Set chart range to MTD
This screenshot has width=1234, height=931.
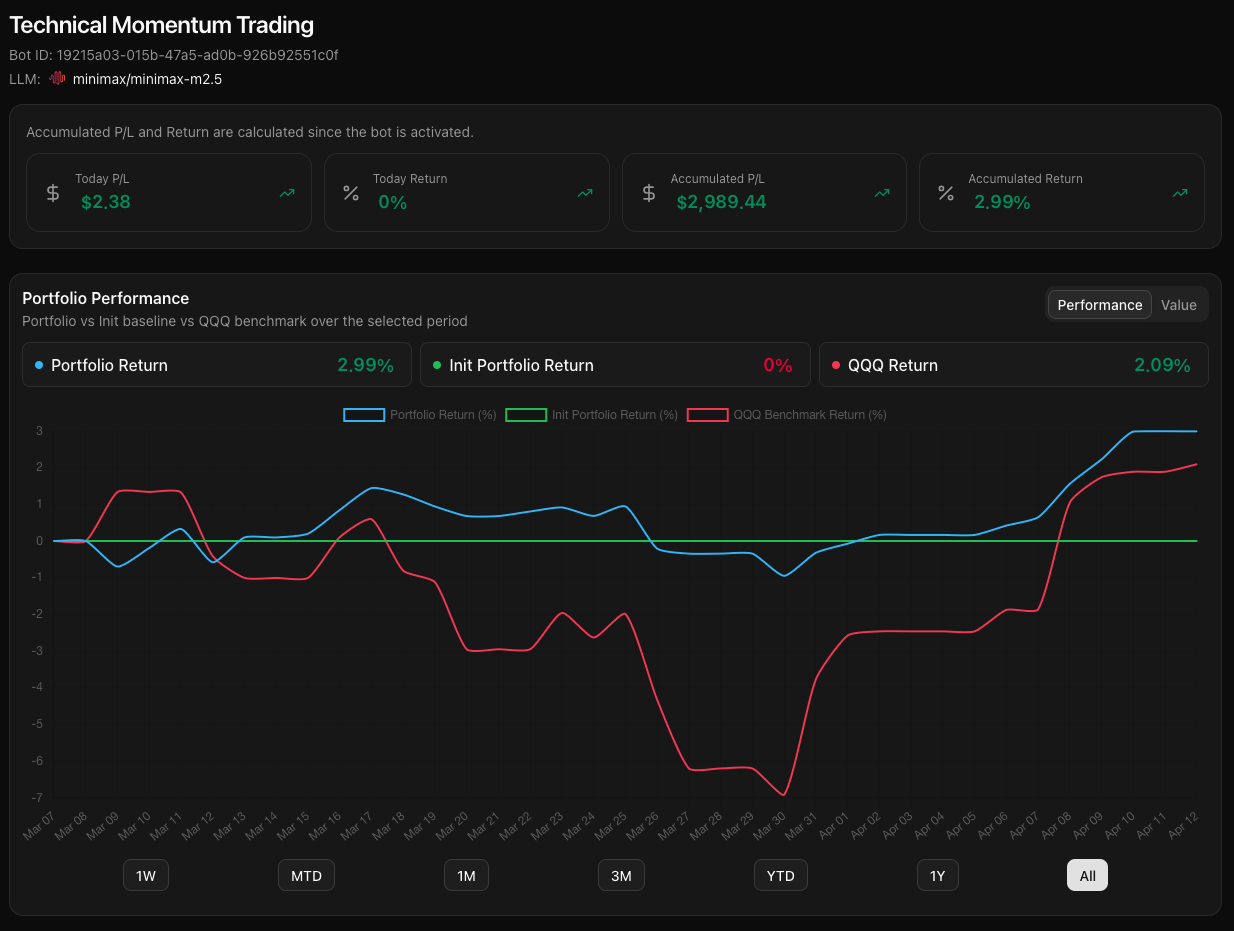point(306,876)
